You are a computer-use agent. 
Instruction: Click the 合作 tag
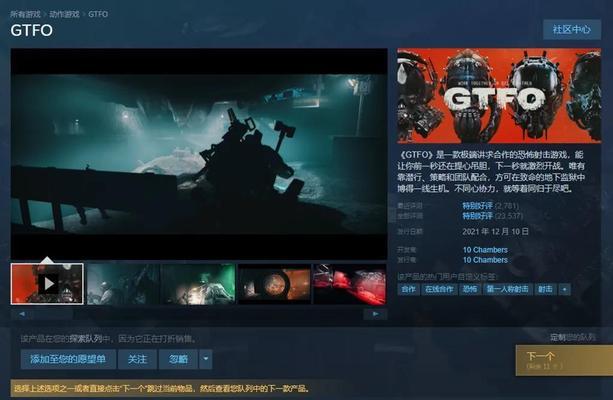pos(409,289)
